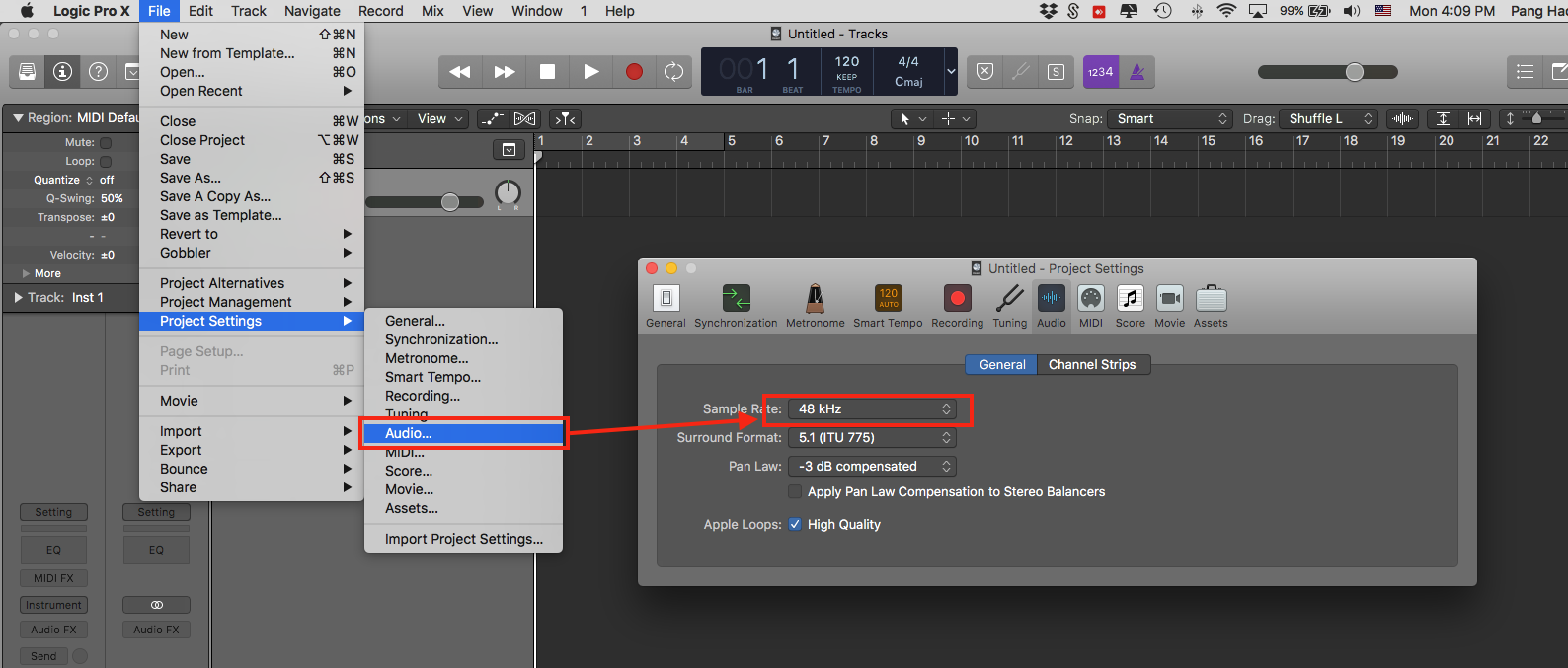Expand the Track Inst 1 disclosure triangle

pyautogui.click(x=18, y=297)
